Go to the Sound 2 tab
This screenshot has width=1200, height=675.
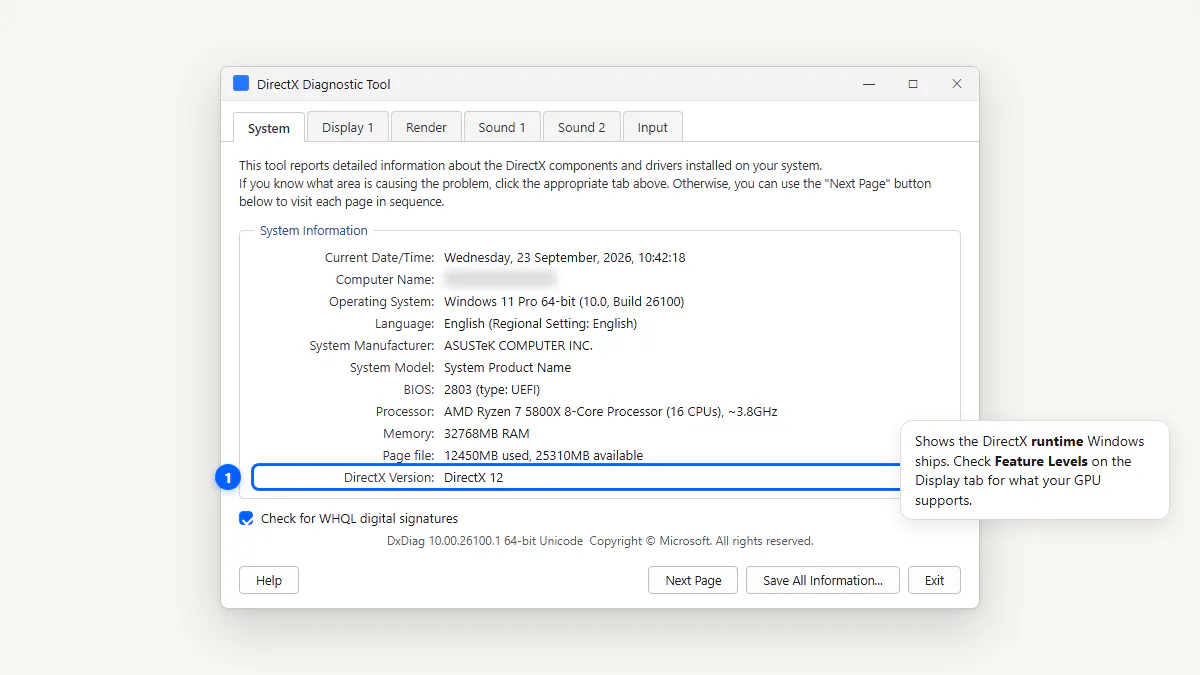[x=582, y=127]
